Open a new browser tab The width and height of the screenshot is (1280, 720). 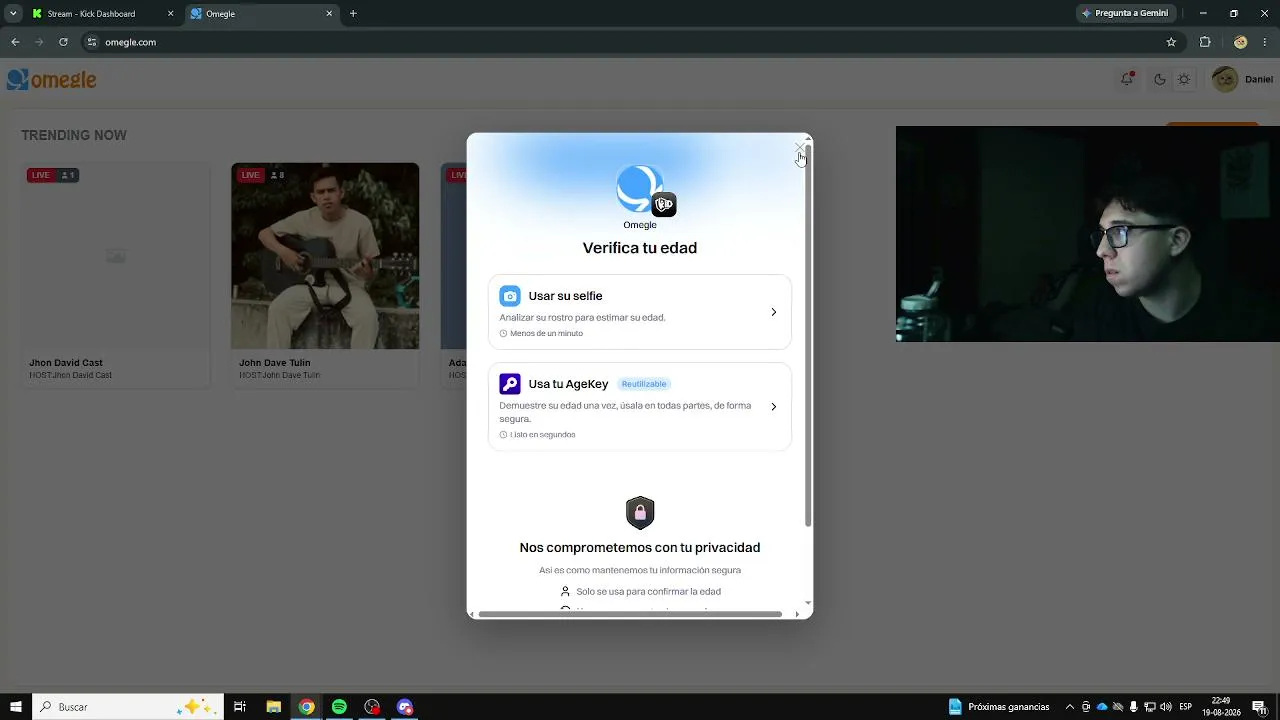pyautogui.click(x=353, y=14)
